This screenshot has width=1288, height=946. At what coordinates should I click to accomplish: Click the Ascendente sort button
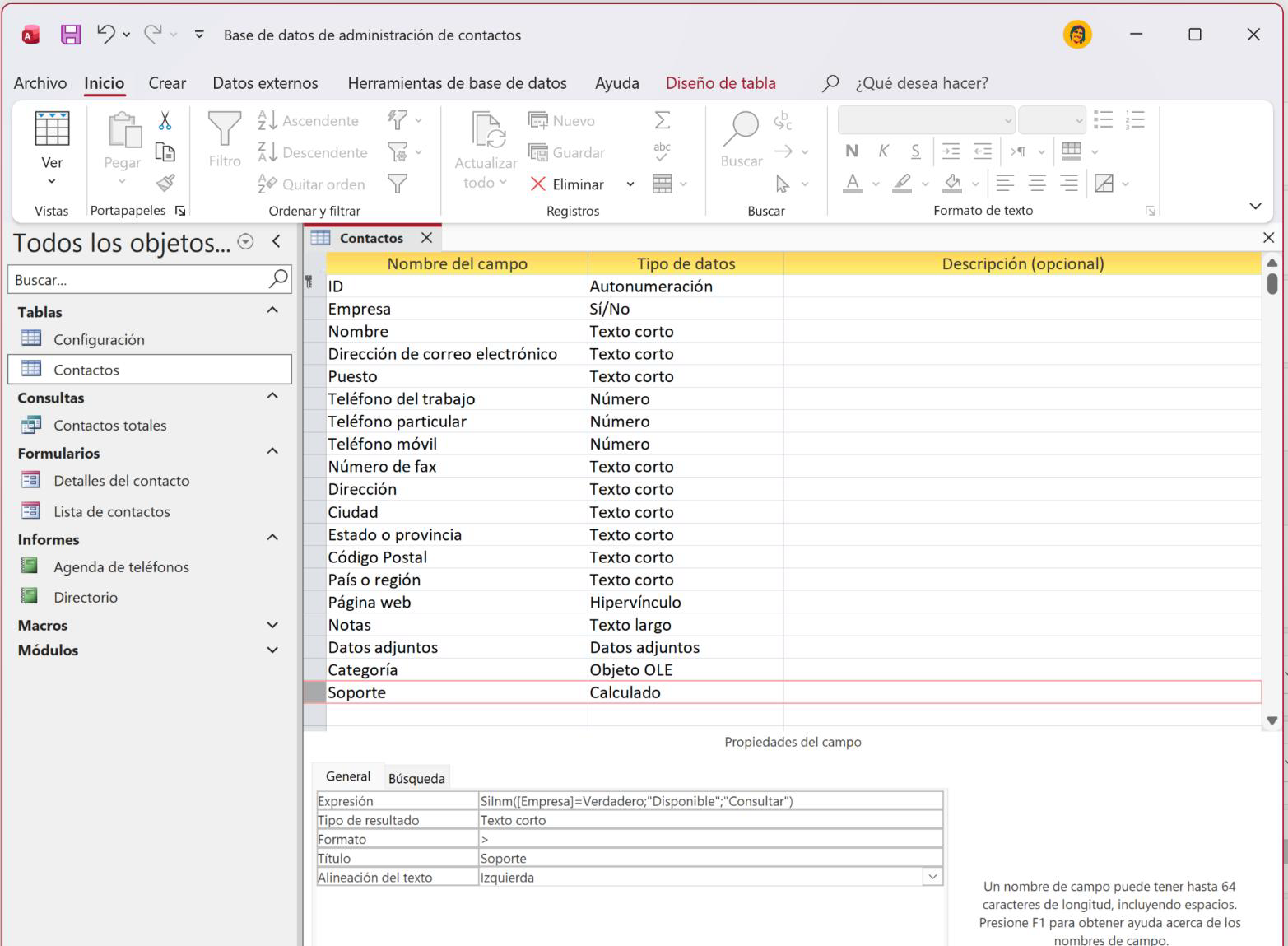[x=309, y=120]
